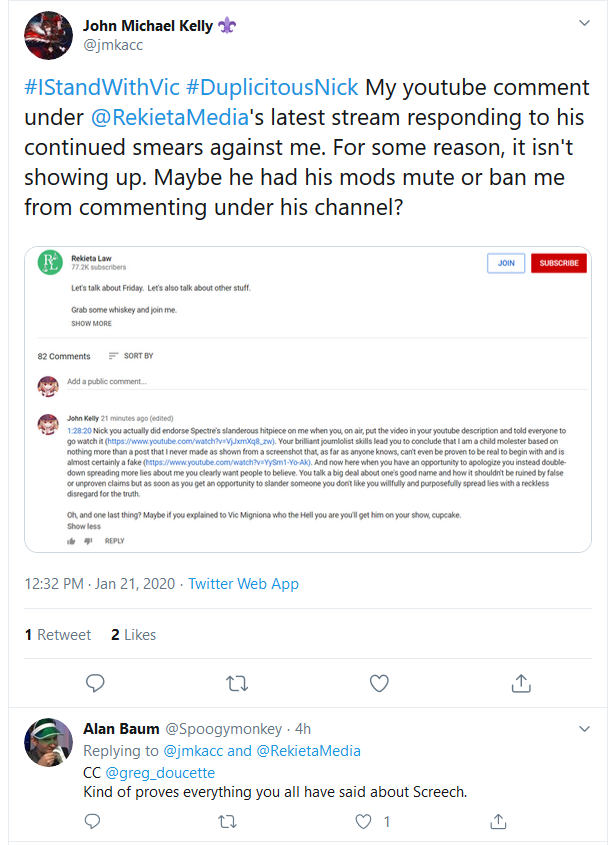Open Alan Baum's profile picture
Image resolution: width=610 pixels, height=845 pixels.
[x=48, y=742]
